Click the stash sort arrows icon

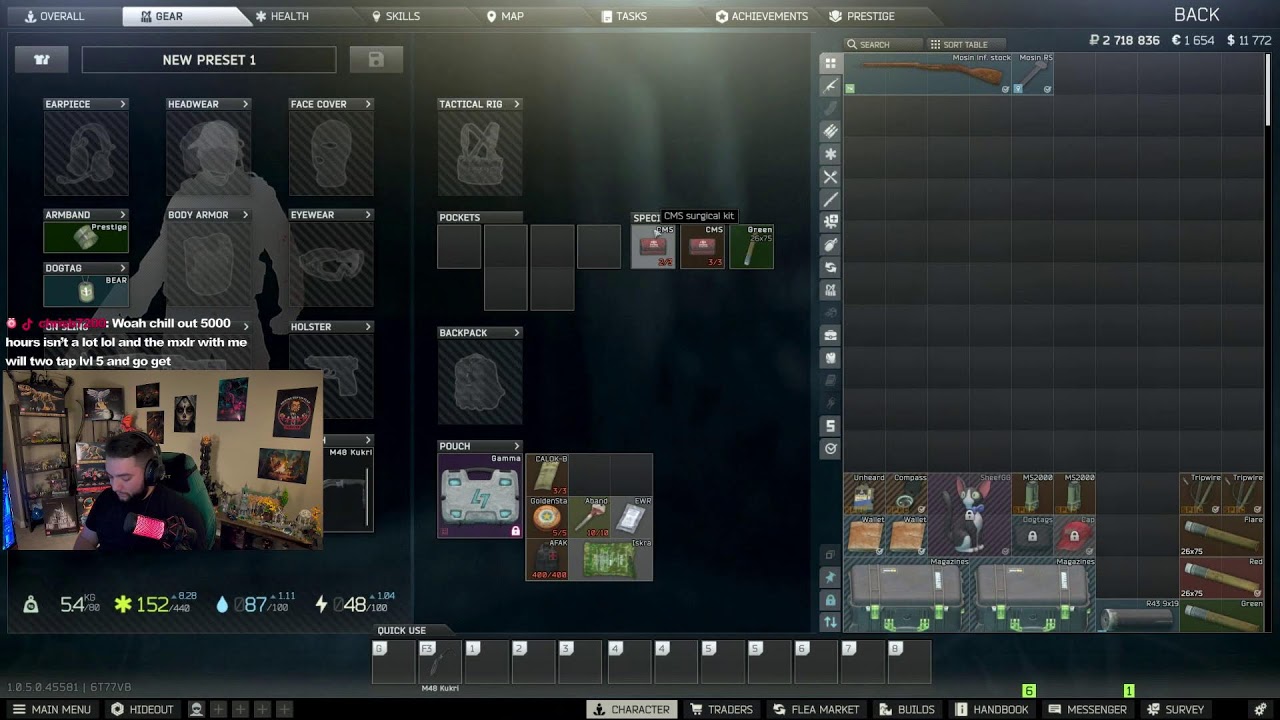[x=830, y=622]
